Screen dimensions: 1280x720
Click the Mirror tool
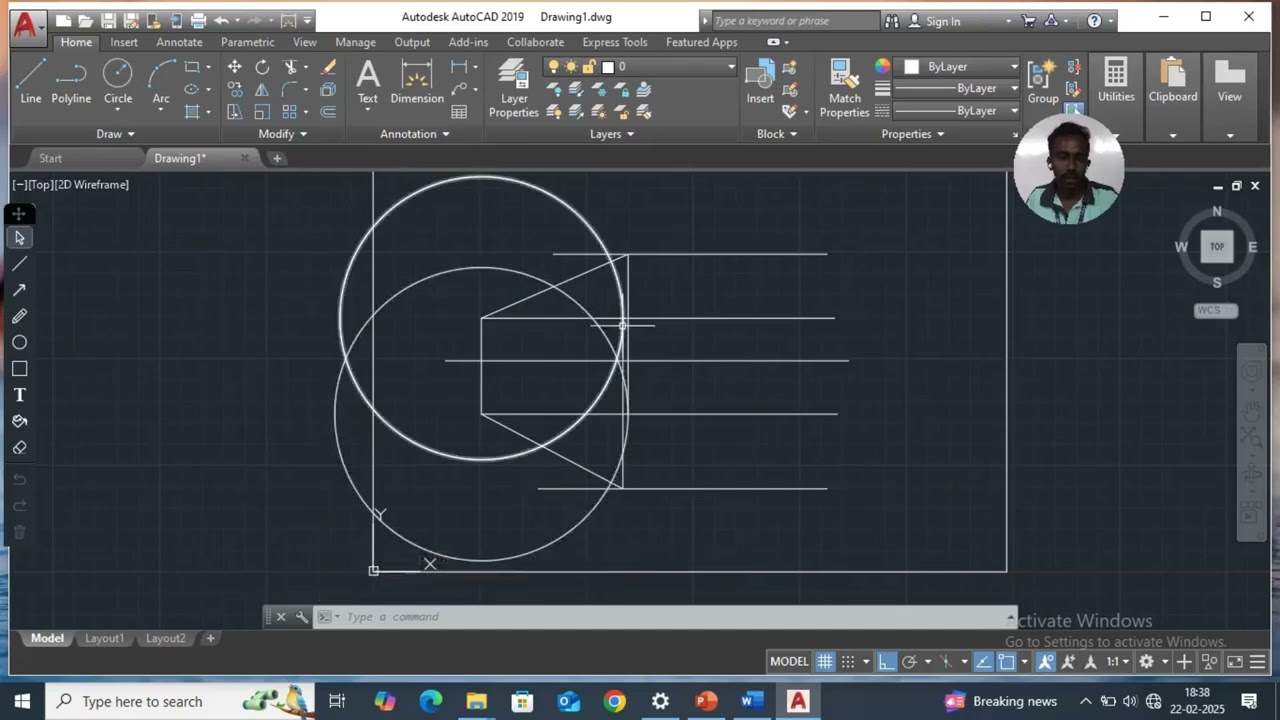point(262,89)
